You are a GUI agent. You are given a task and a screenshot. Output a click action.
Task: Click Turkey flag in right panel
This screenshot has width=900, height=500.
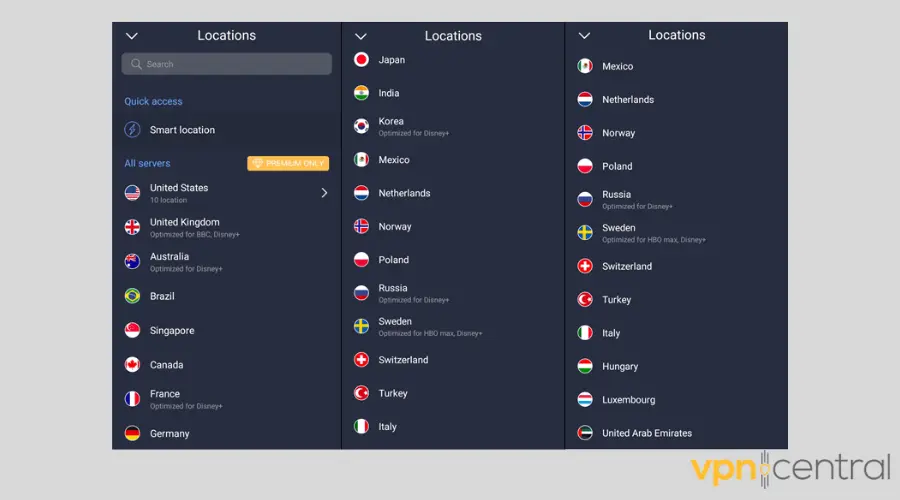[585, 300]
